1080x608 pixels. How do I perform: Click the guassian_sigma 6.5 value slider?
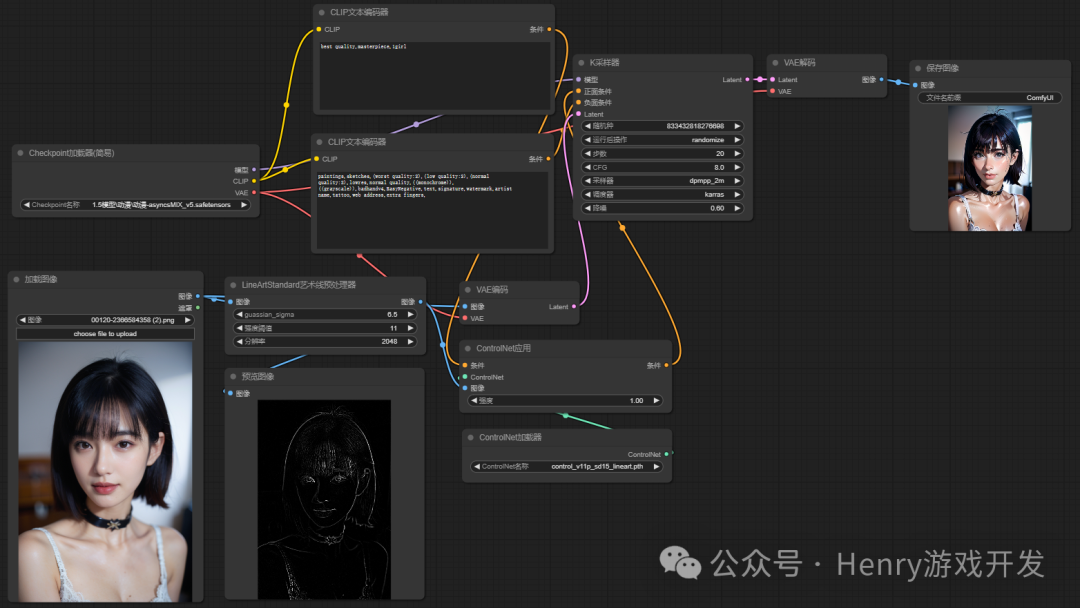coord(325,314)
